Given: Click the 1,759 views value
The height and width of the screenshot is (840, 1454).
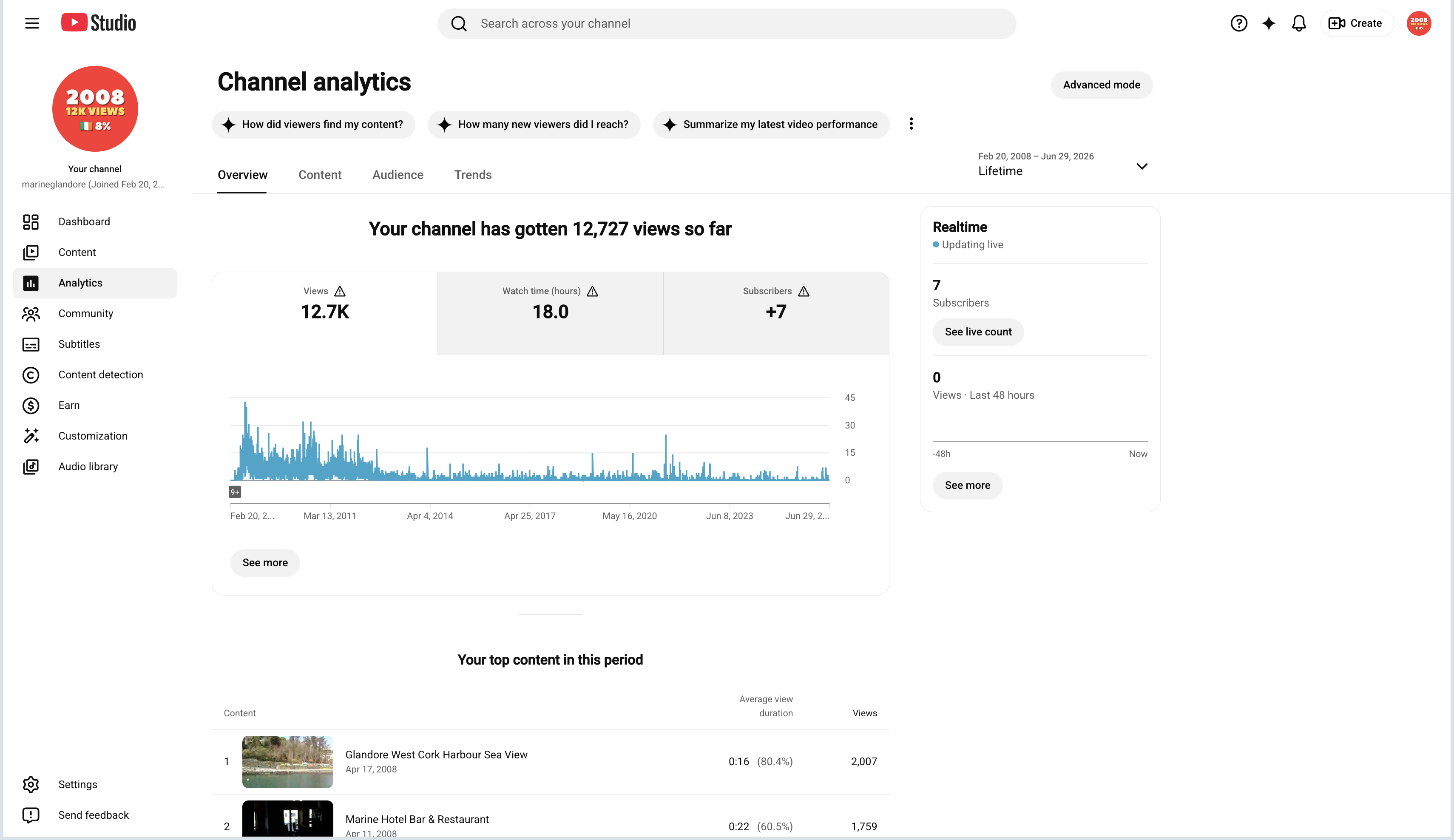Looking at the screenshot, I should [864, 826].
